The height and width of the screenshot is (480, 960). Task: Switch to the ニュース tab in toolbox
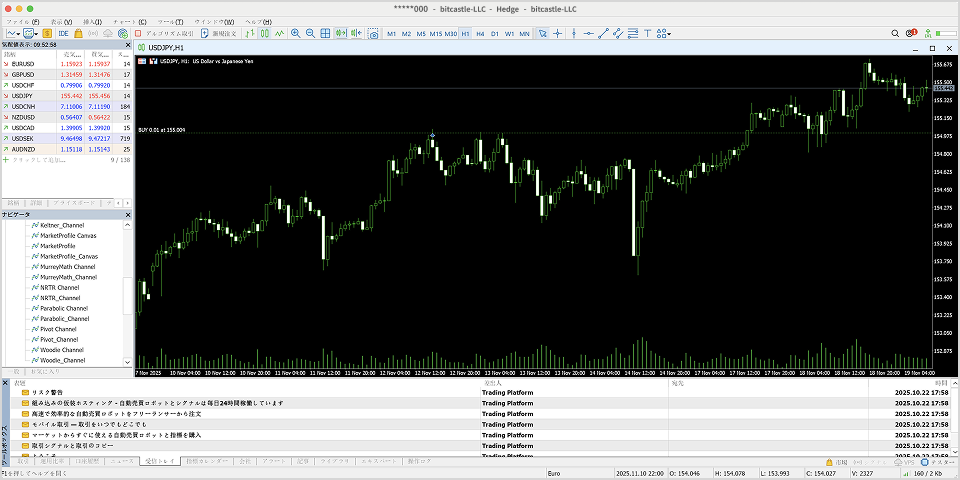[x=121, y=460]
